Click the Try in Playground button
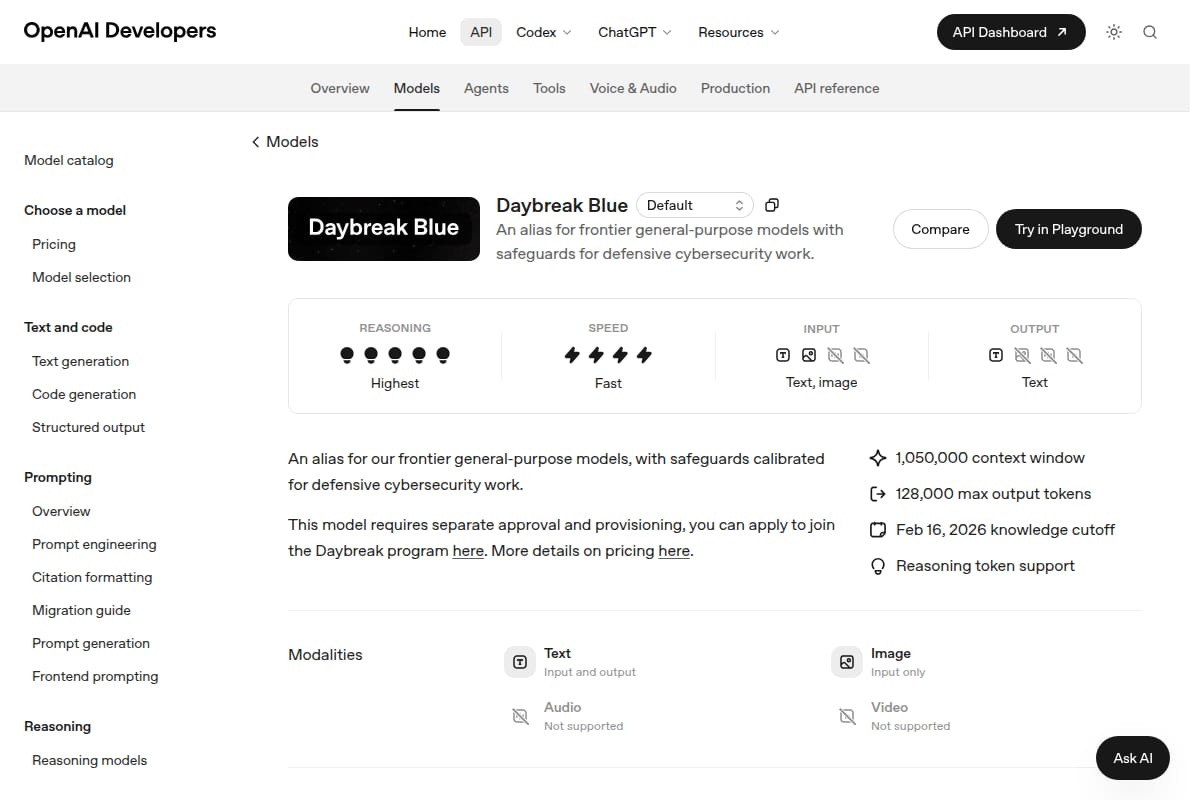This screenshot has width=1200, height=800. coord(1069,229)
